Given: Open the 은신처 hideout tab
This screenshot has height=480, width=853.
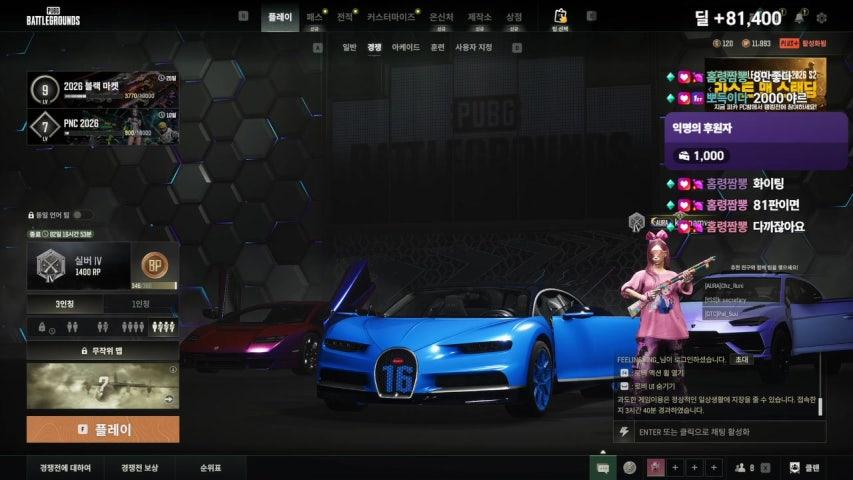Looking at the screenshot, I should pos(441,18).
